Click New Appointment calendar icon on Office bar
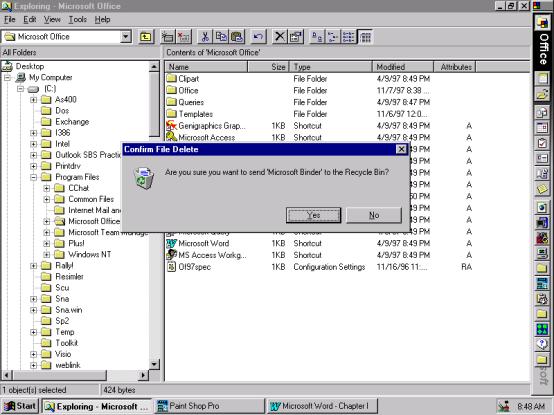Viewport: 554px width, 415px height. click(x=542, y=127)
